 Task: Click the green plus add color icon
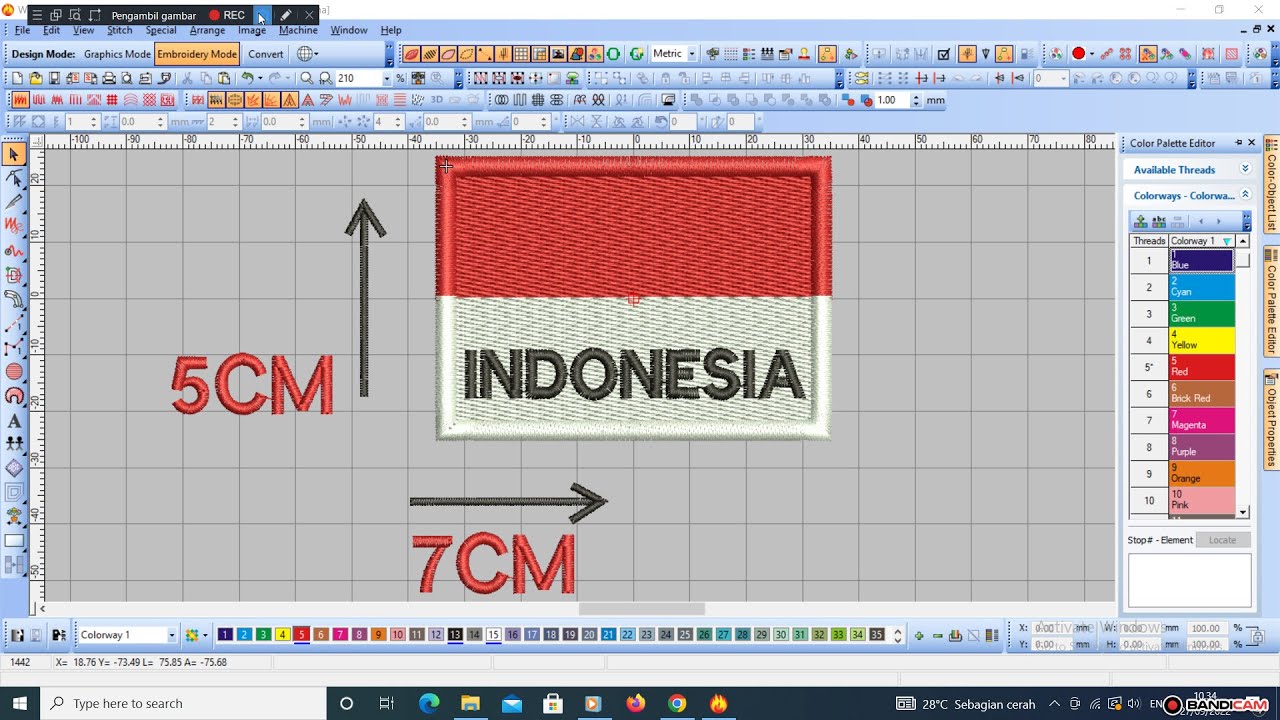(x=919, y=635)
